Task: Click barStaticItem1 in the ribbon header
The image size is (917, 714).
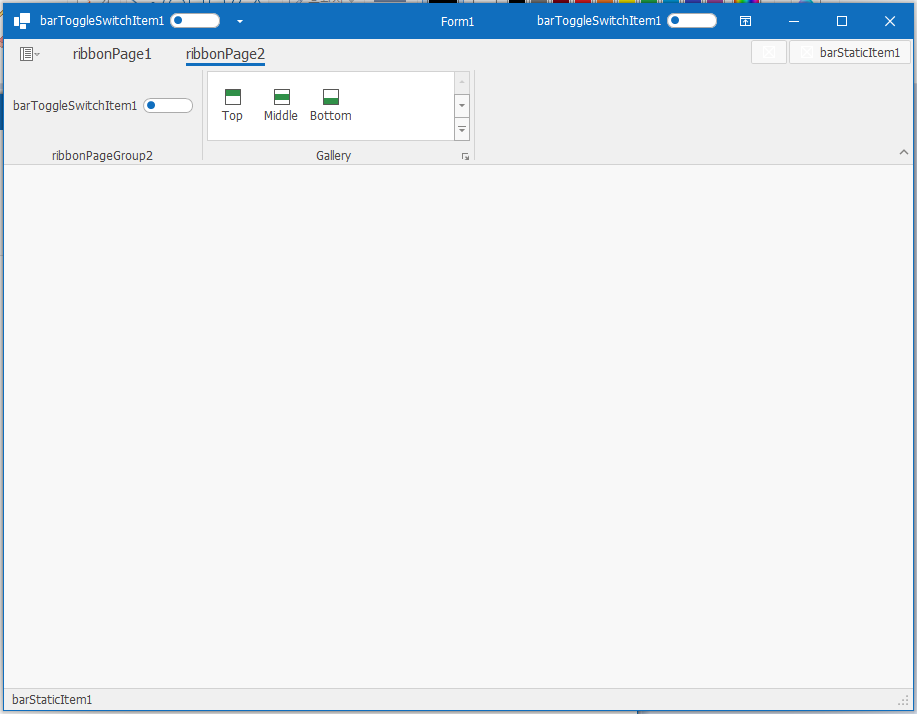Action: [x=850, y=52]
